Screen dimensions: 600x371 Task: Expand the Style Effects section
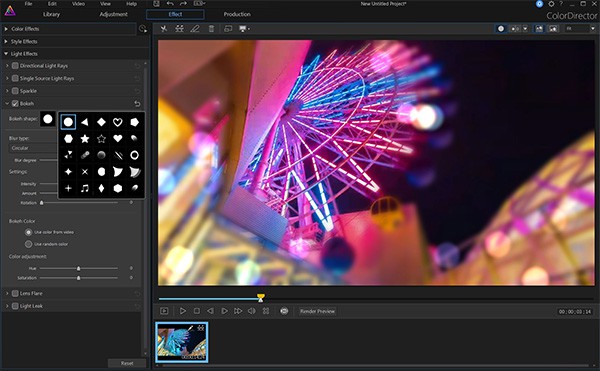pyautogui.click(x=6, y=41)
